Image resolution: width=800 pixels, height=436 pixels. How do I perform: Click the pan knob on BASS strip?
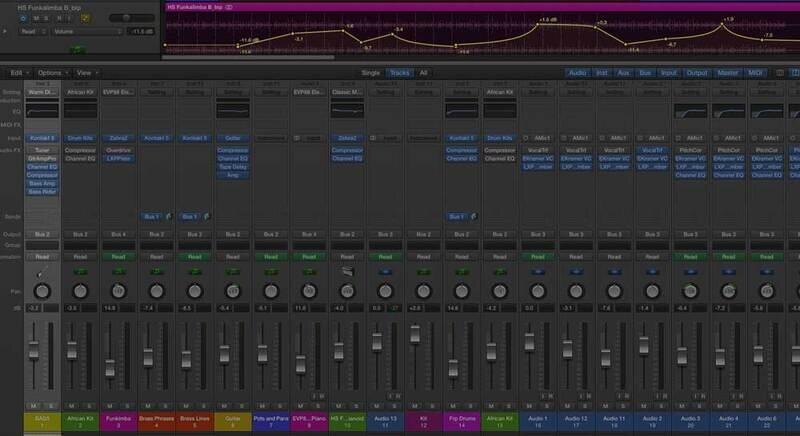click(42, 291)
